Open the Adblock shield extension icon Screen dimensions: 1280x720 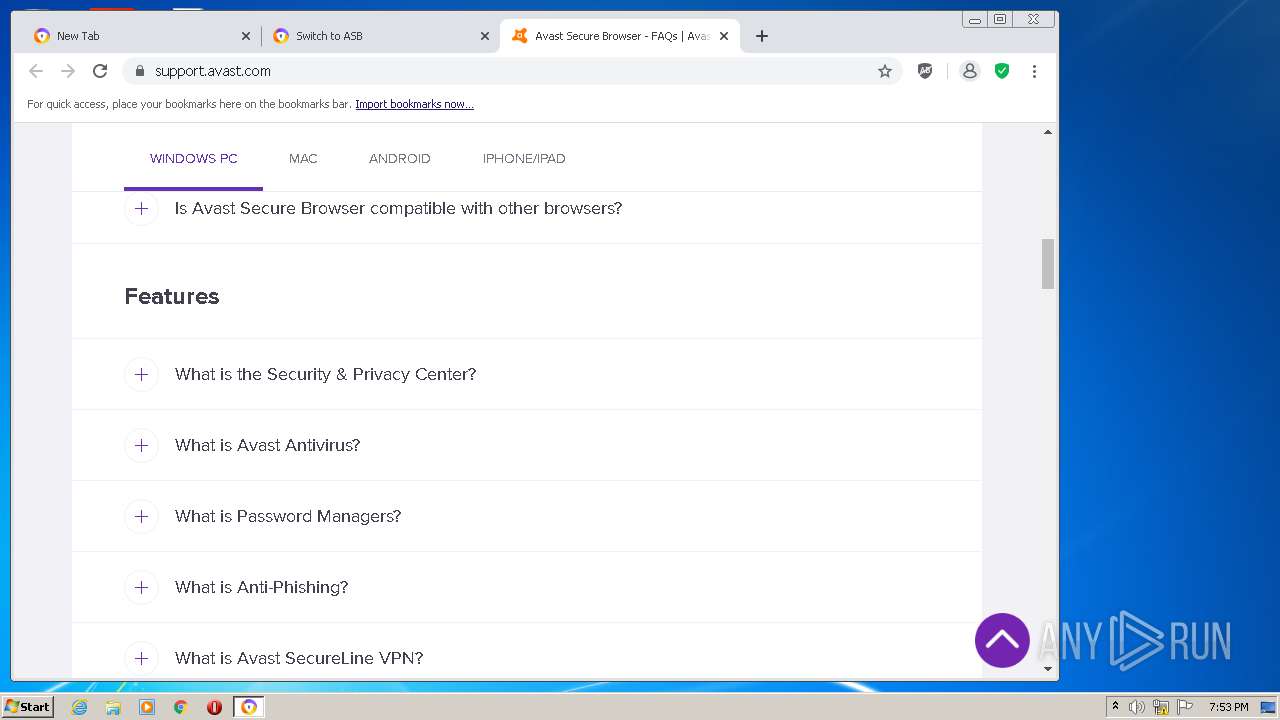(925, 71)
